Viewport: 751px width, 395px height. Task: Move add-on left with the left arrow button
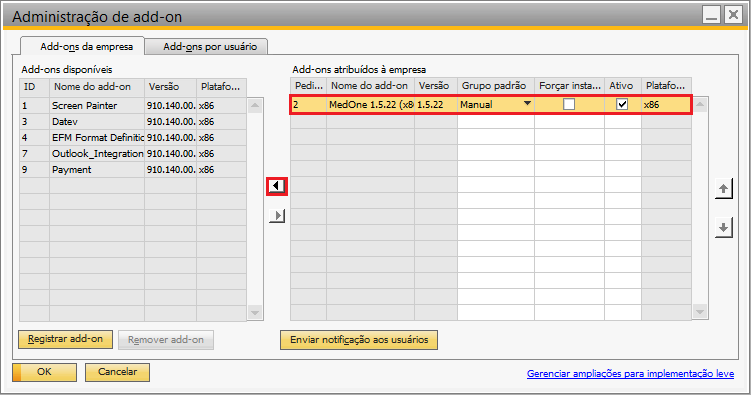point(277,186)
